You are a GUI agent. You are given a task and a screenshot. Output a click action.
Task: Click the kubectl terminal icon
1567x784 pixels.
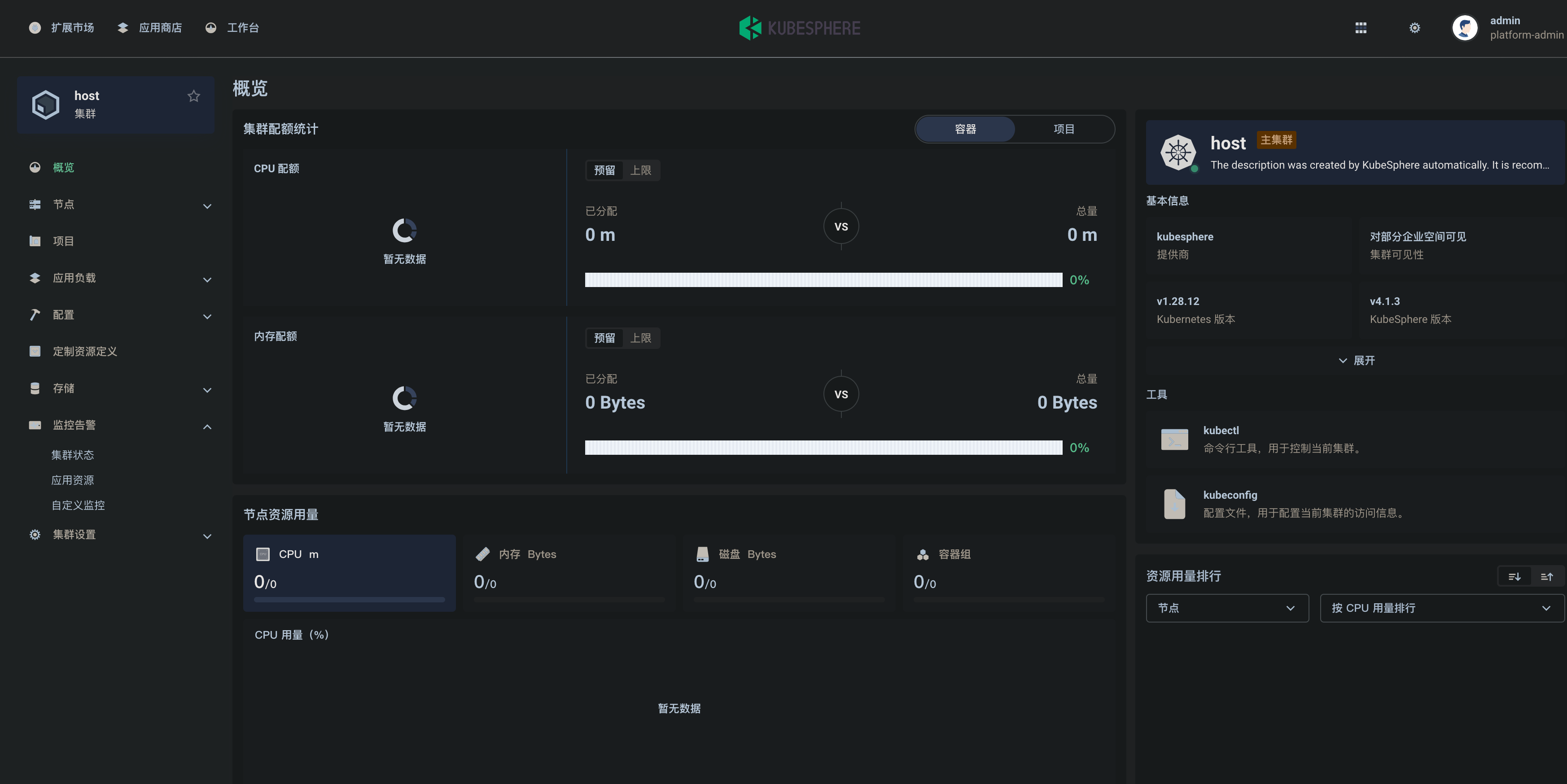pyautogui.click(x=1175, y=439)
